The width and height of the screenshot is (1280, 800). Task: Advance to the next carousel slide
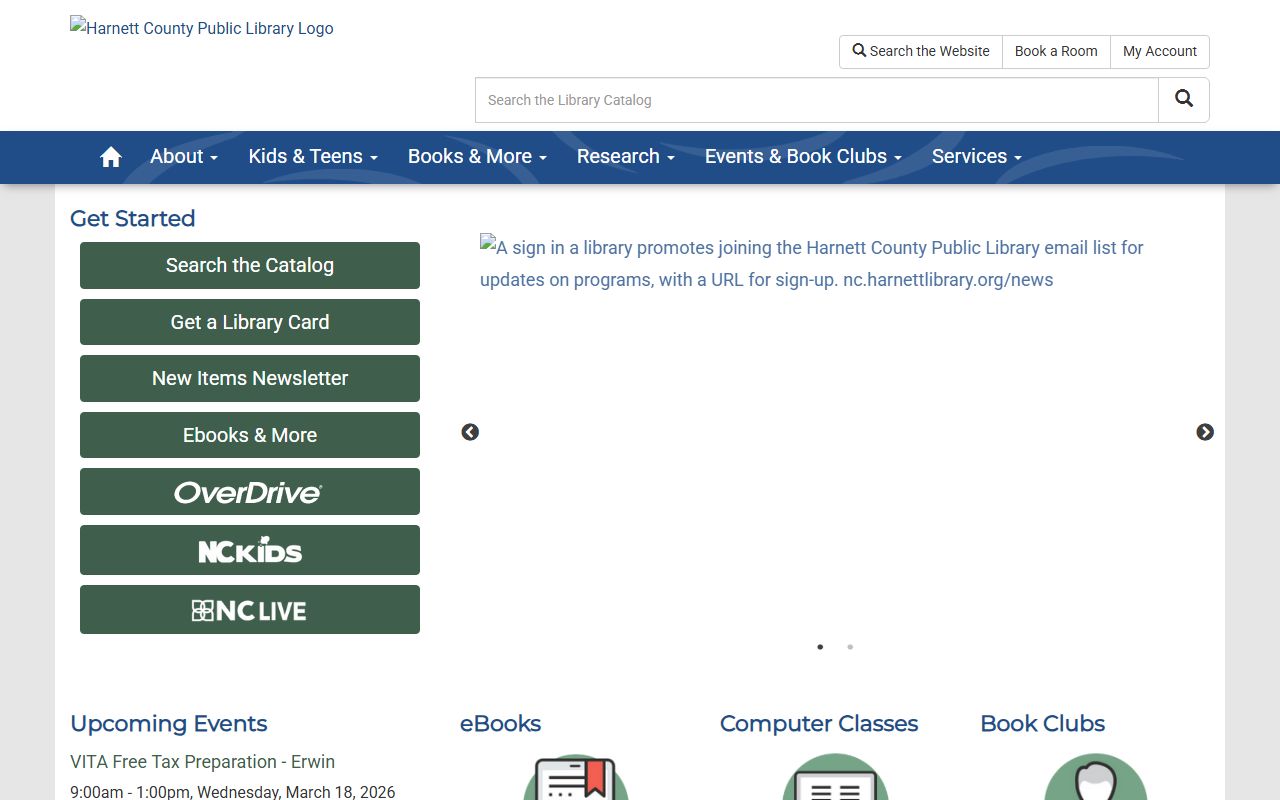(1205, 432)
